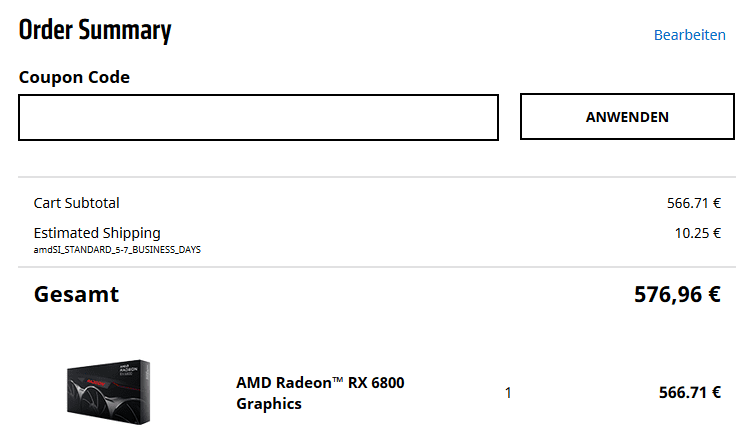Click the 566.71 € cart subtotal amount
Image resolution: width=751 pixels, height=446 pixels.
point(694,203)
